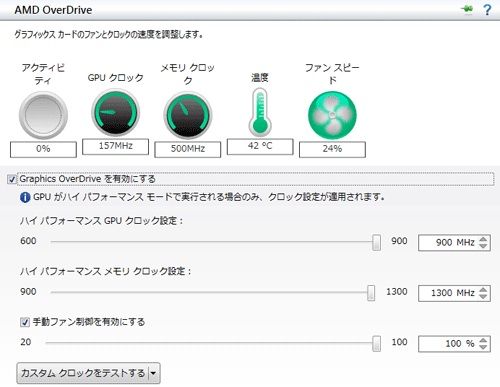Click the thermometer temperature icon

[x=260, y=112]
